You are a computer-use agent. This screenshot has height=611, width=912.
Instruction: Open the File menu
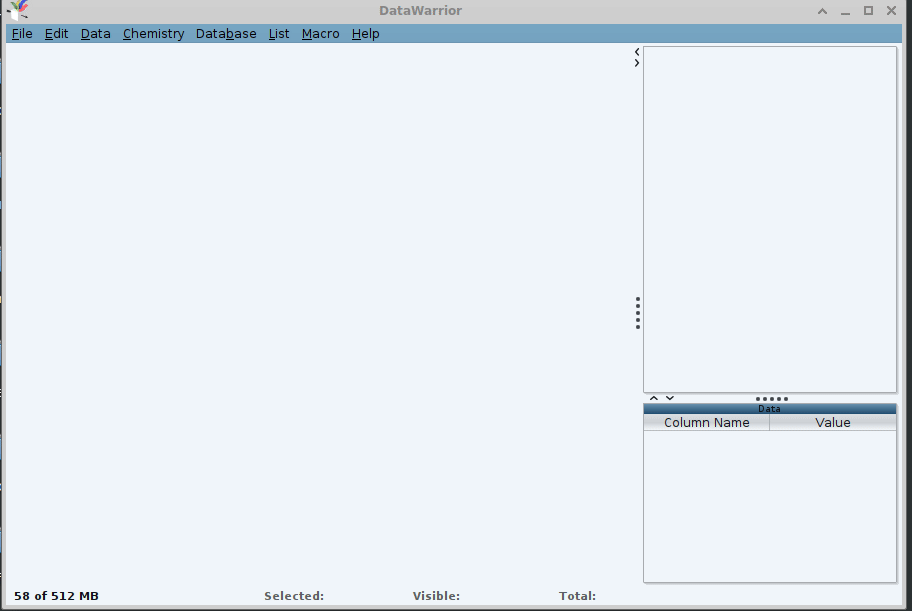[22, 34]
